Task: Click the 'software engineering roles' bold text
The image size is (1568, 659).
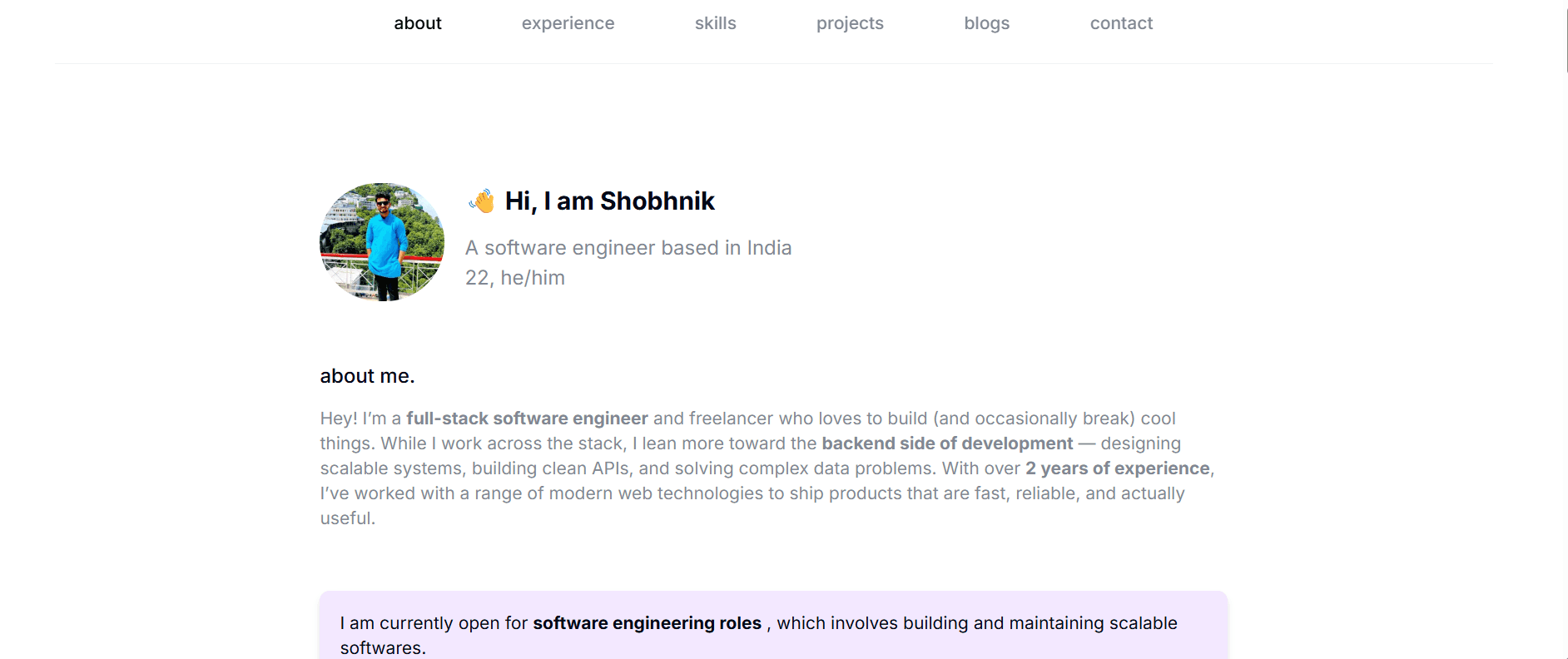Action: tap(647, 622)
